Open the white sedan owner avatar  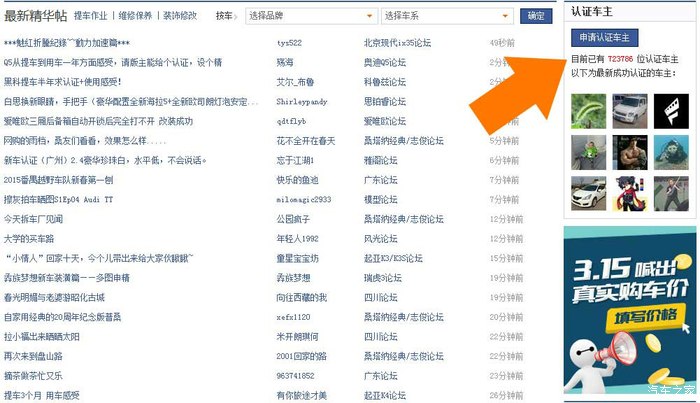coord(588,192)
